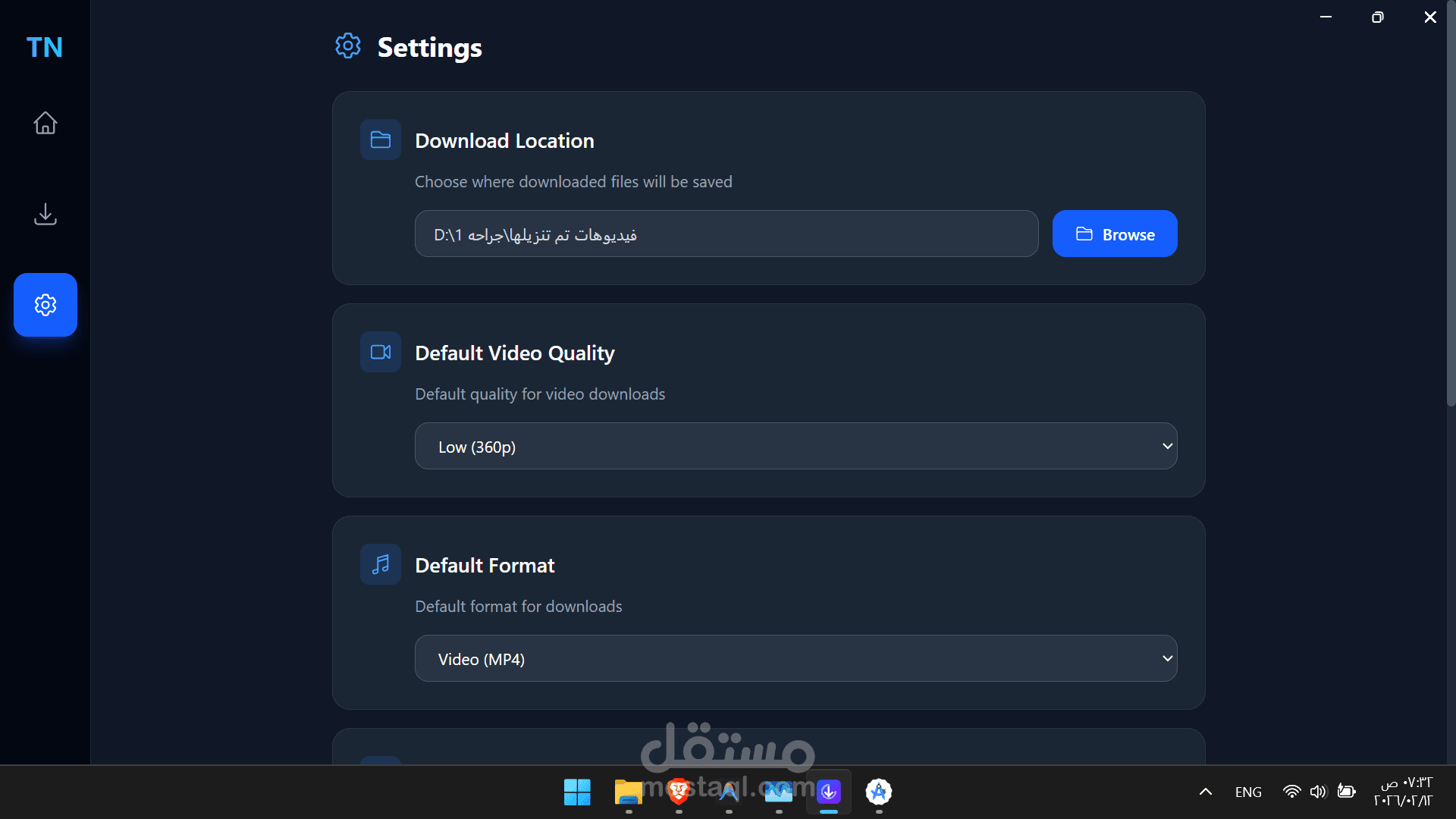Open File Explorer from taskbar

(x=628, y=792)
